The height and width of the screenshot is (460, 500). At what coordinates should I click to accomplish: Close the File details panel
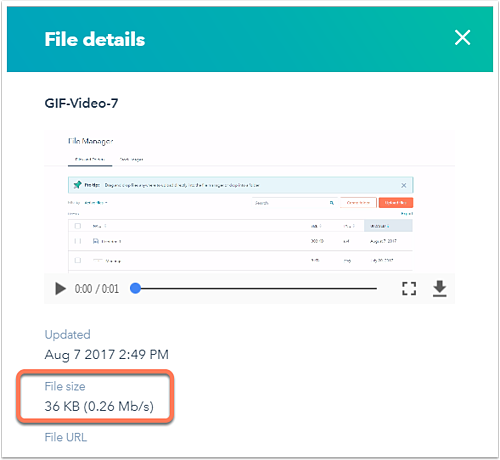coord(463,37)
